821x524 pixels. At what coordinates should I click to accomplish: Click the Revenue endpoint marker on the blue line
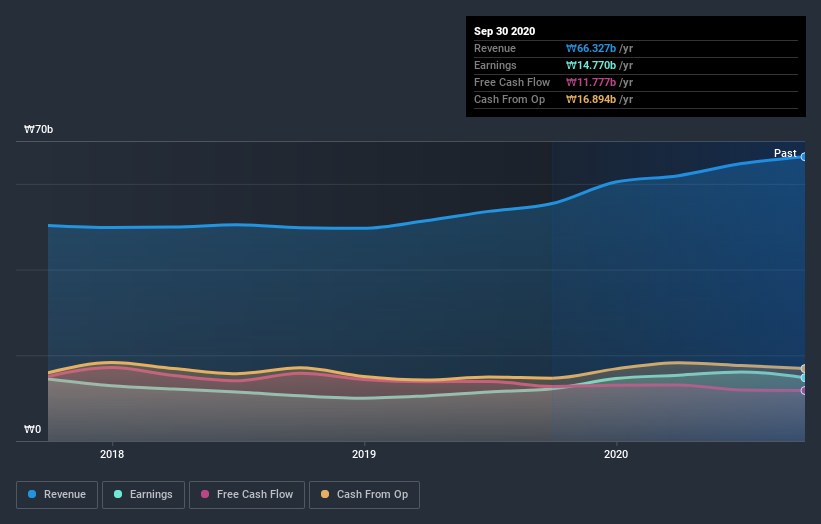pyautogui.click(x=804, y=157)
